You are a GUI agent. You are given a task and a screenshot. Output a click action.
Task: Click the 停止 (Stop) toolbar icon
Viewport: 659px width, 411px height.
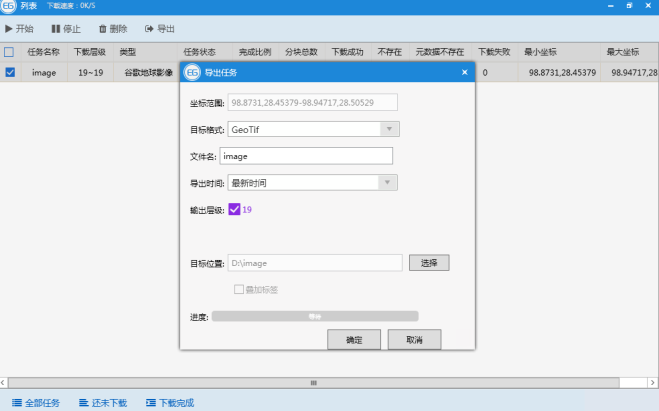tap(56, 29)
